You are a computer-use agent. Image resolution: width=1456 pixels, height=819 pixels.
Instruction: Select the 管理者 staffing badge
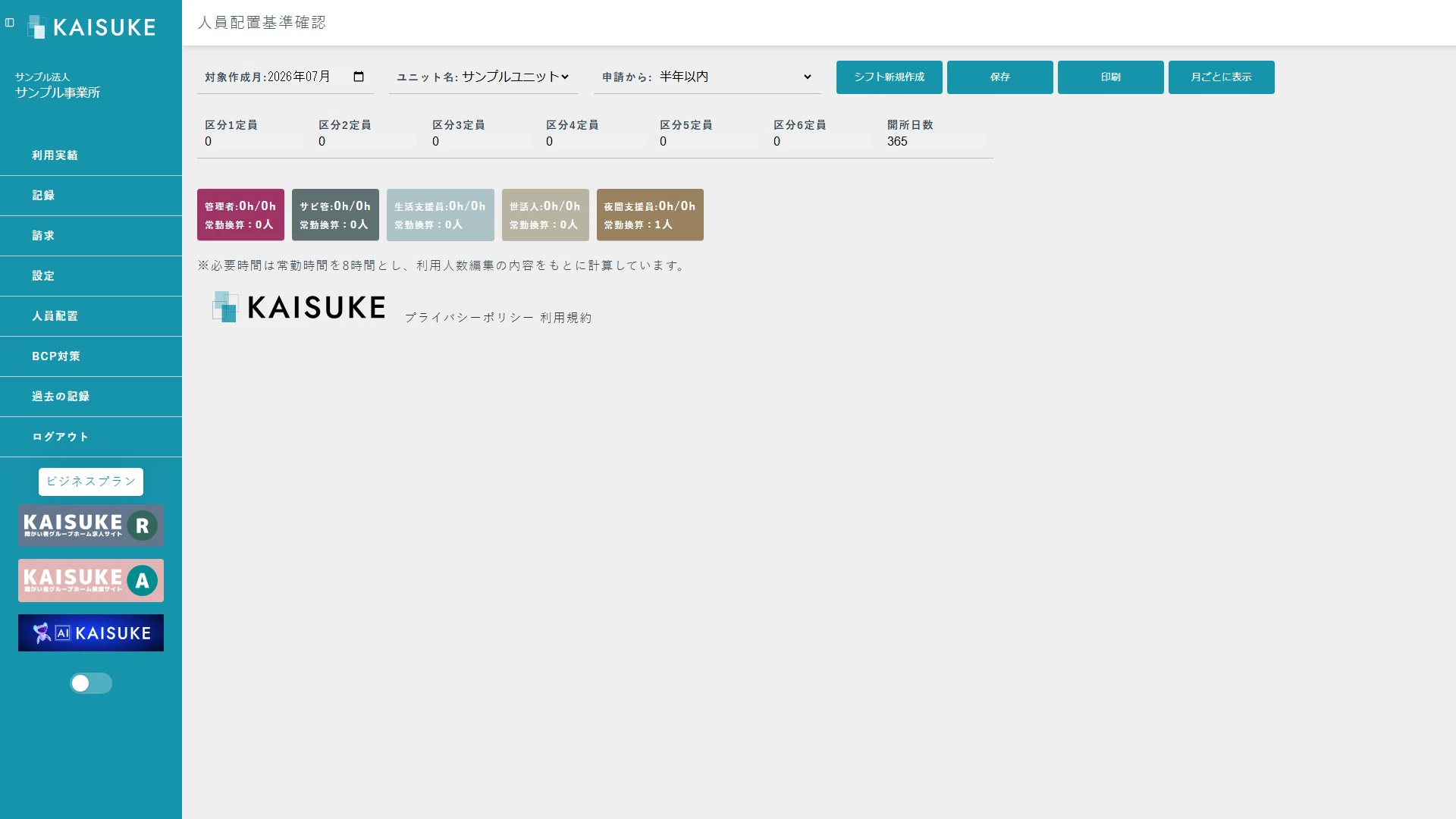point(240,215)
